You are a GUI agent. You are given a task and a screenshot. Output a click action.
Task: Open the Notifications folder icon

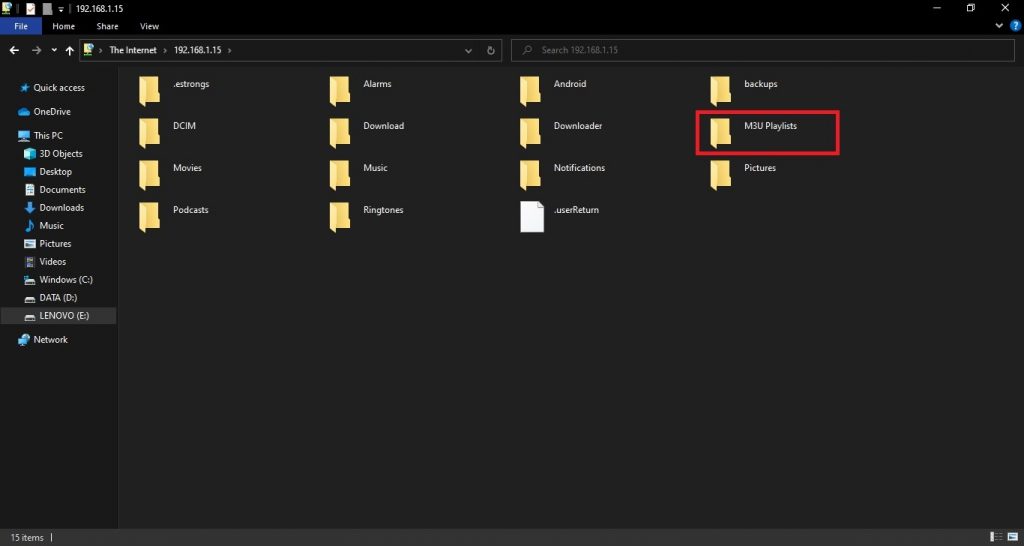point(530,175)
